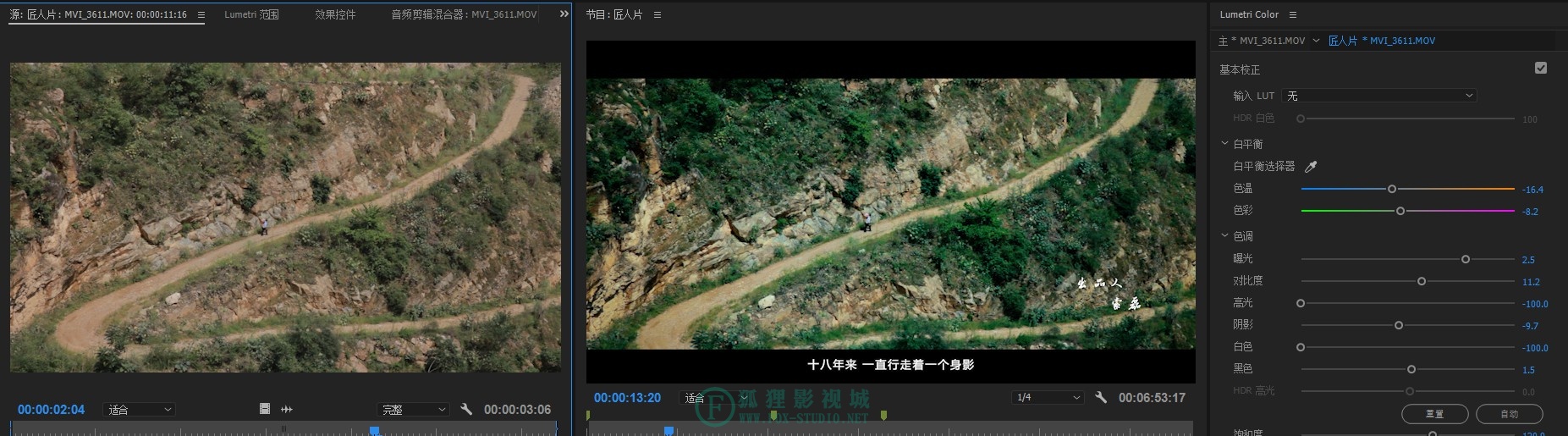Toggle the 基本校正 section checkbox
This screenshot has width=1568, height=436.
pos(1541,68)
